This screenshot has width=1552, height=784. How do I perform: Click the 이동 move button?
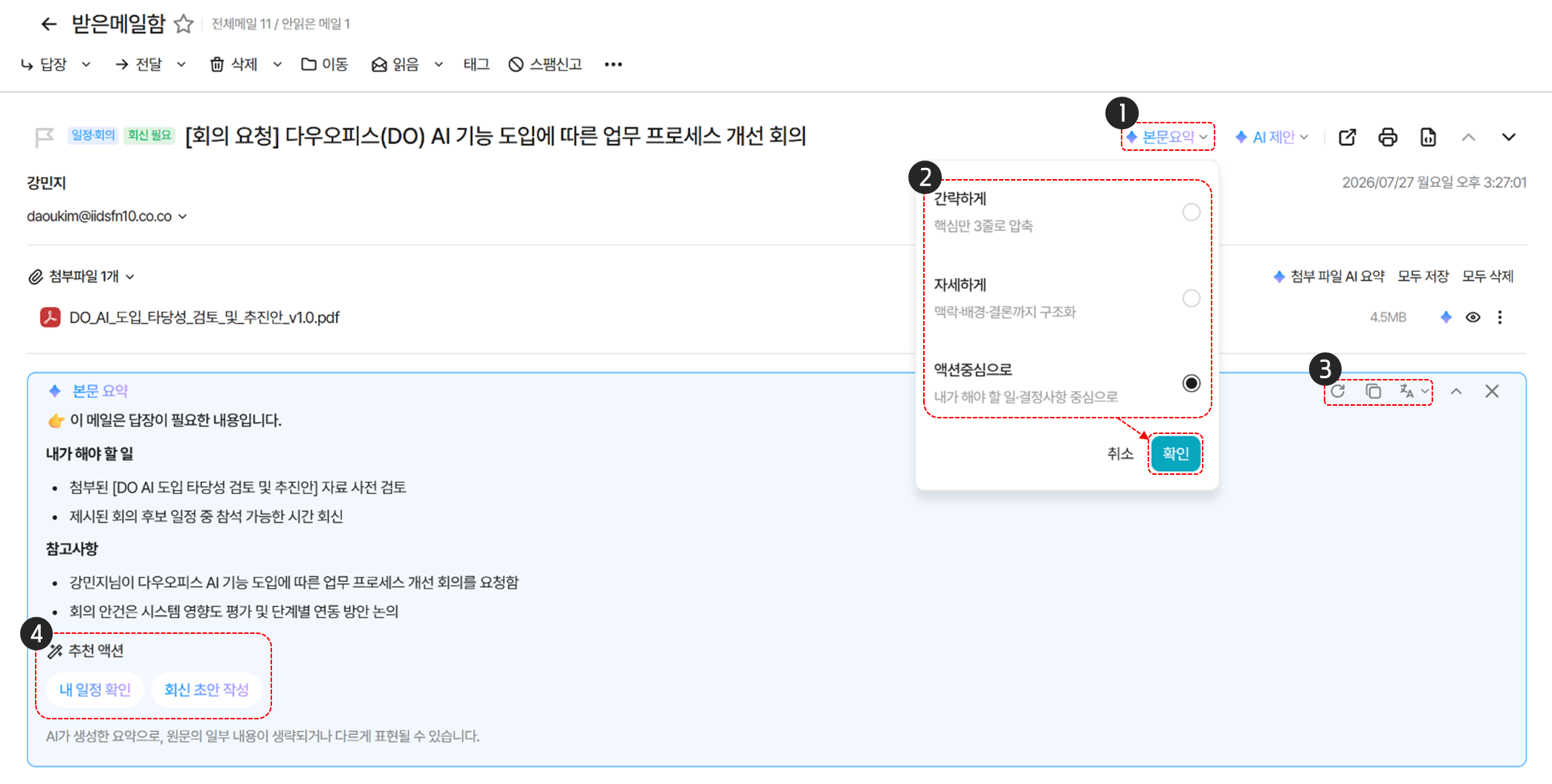[x=325, y=65]
